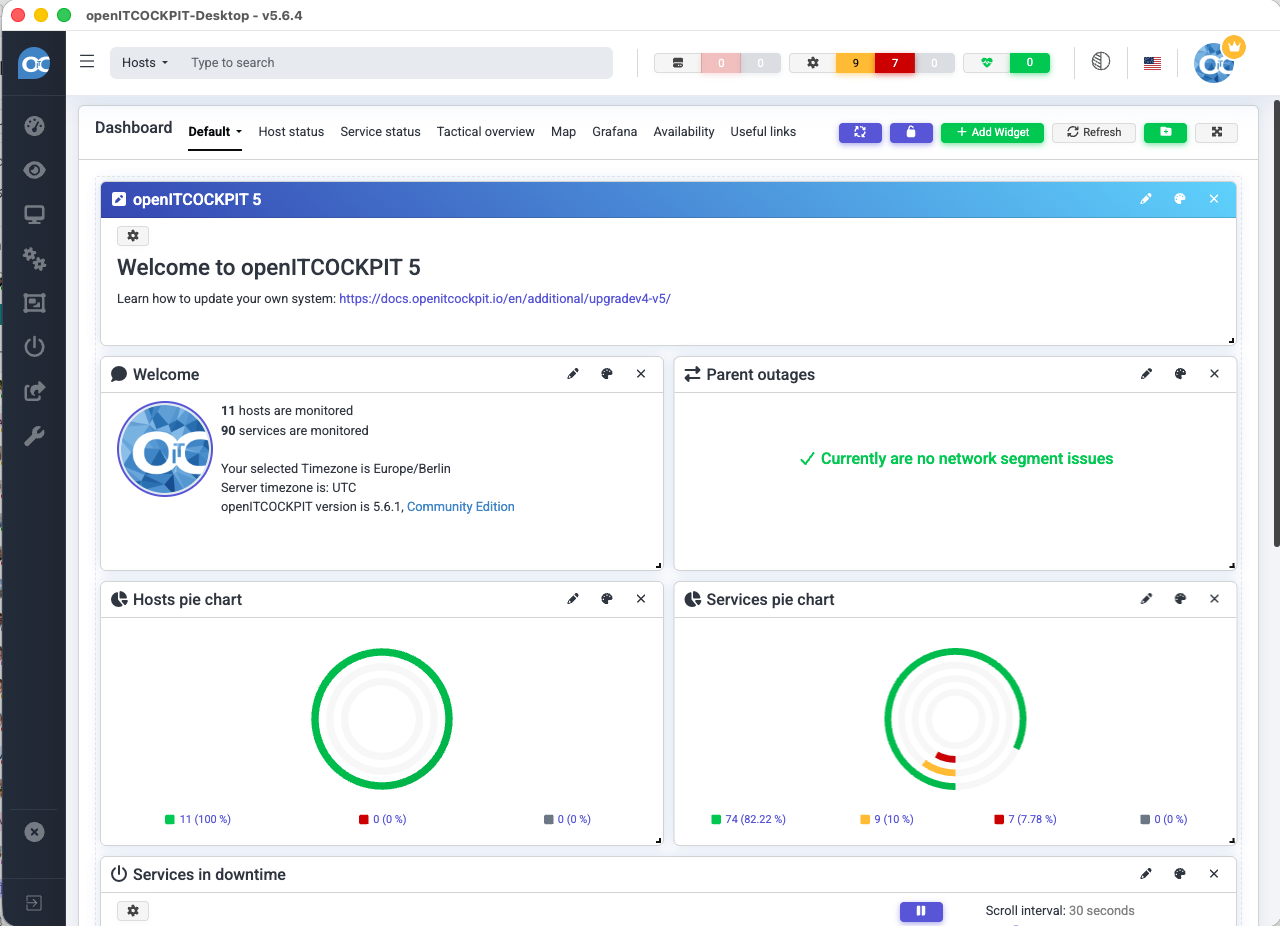Open the export share icon in sidebar
Viewport: 1280px width, 926px height.
[34, 391]
